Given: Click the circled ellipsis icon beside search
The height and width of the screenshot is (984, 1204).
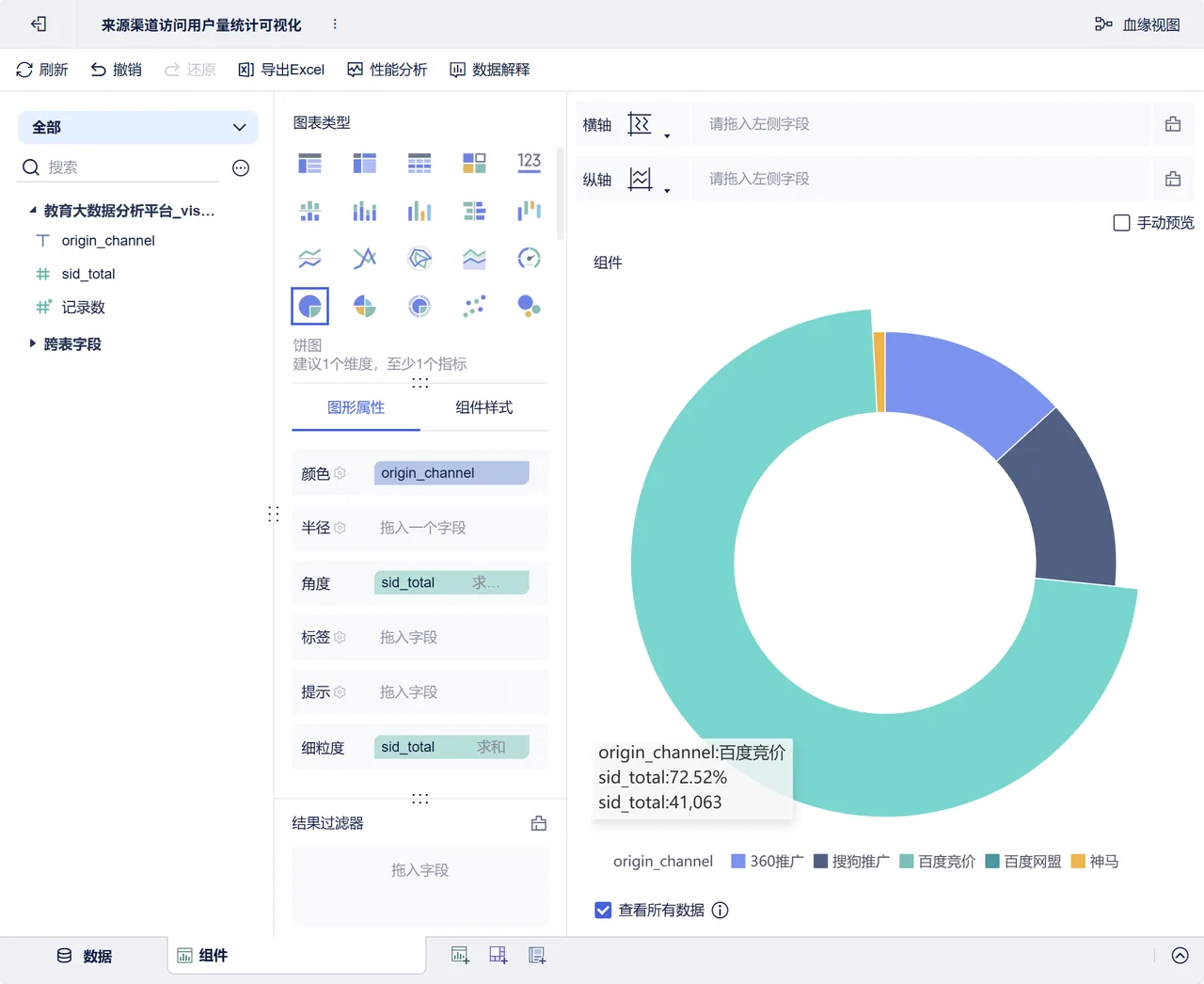Looking at the screenshot, I should 241,167.
